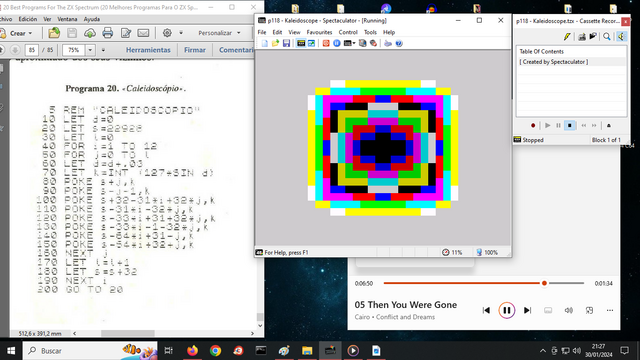Click the edit-document pencil icon in PDF reader
Screen dimensions: 640x360
[126, 33]
